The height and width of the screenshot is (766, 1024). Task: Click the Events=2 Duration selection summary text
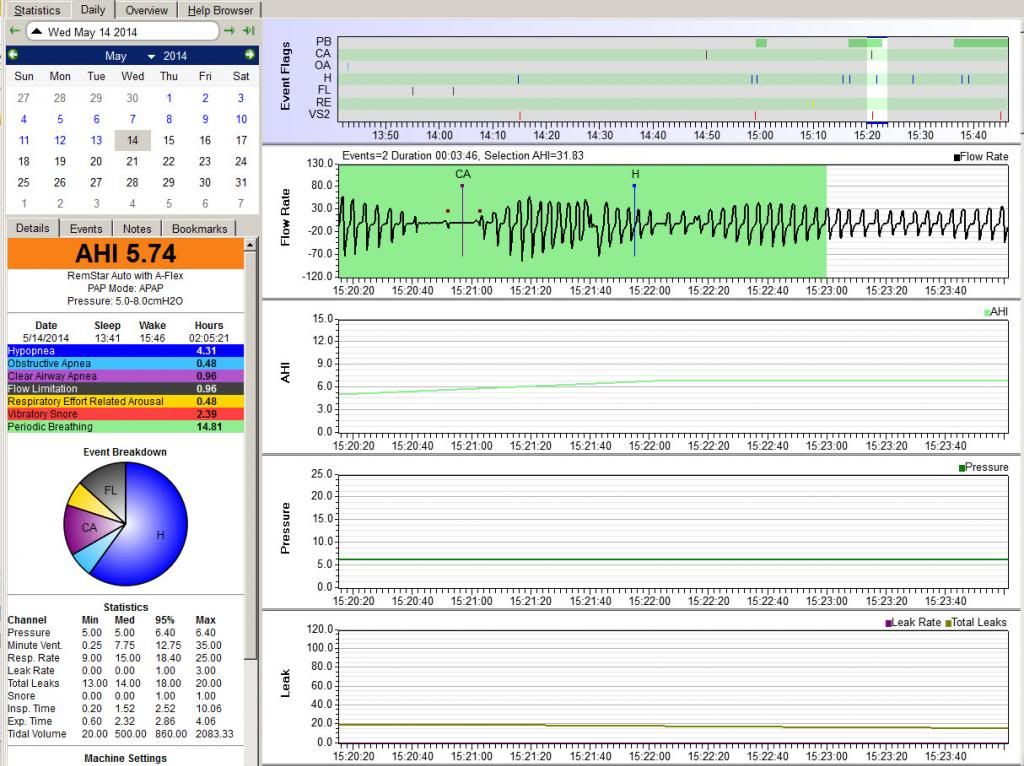[x=463, y=155]
